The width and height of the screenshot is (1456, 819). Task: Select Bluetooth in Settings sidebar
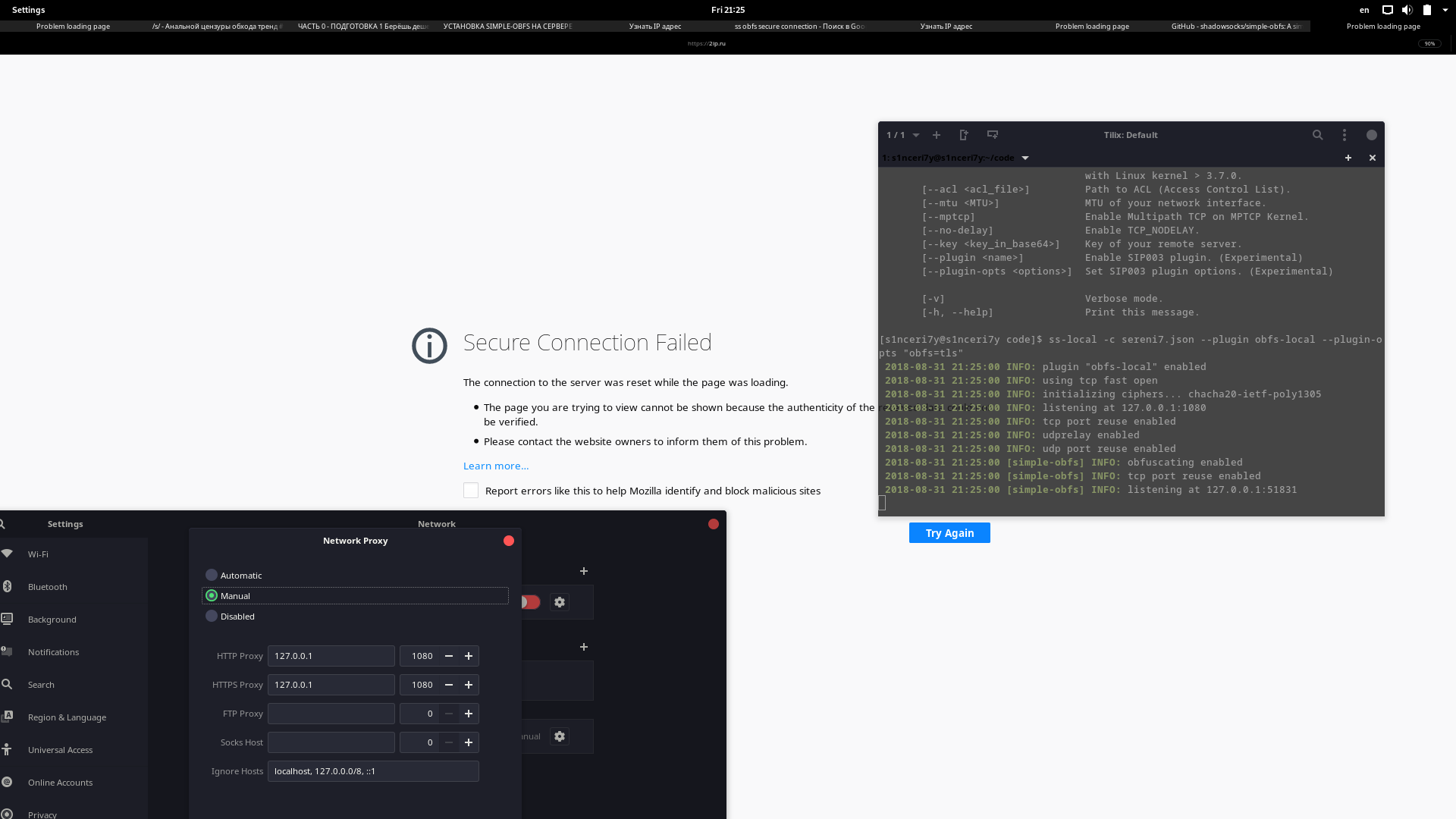pos(48,587)
